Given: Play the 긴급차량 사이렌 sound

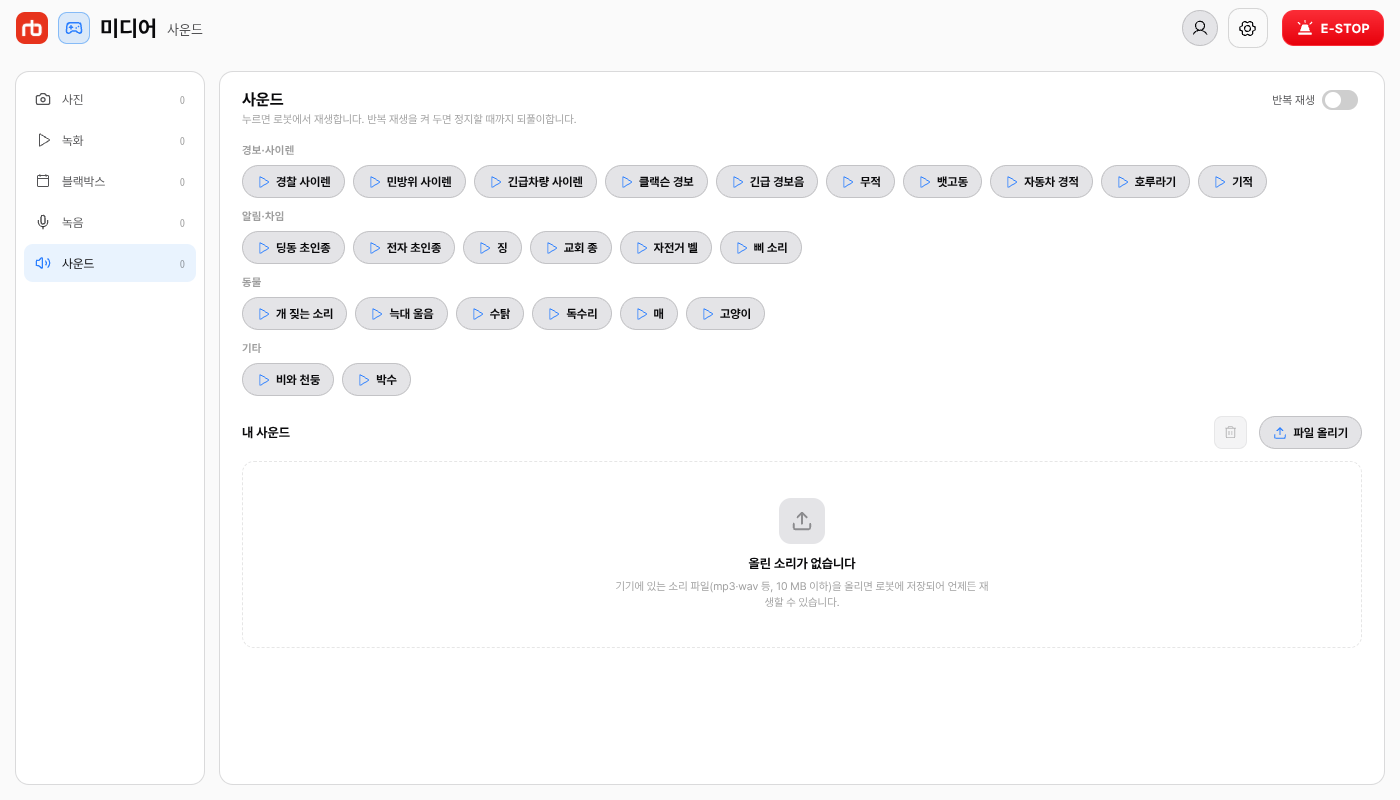Looking at the screenshot, I should [x=535, y=182].
